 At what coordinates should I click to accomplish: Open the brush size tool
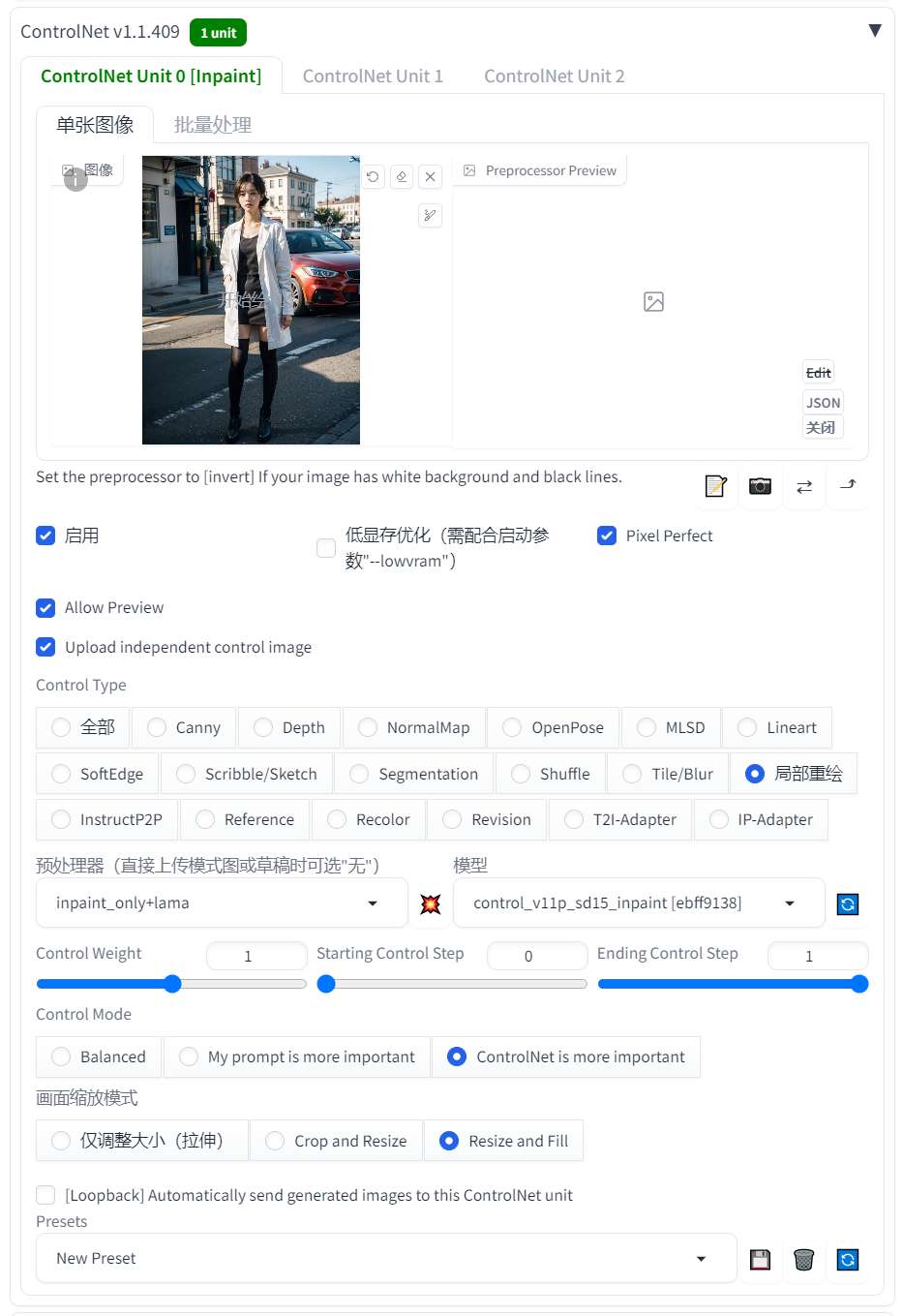pyautogui.click(x=431, y=215)
